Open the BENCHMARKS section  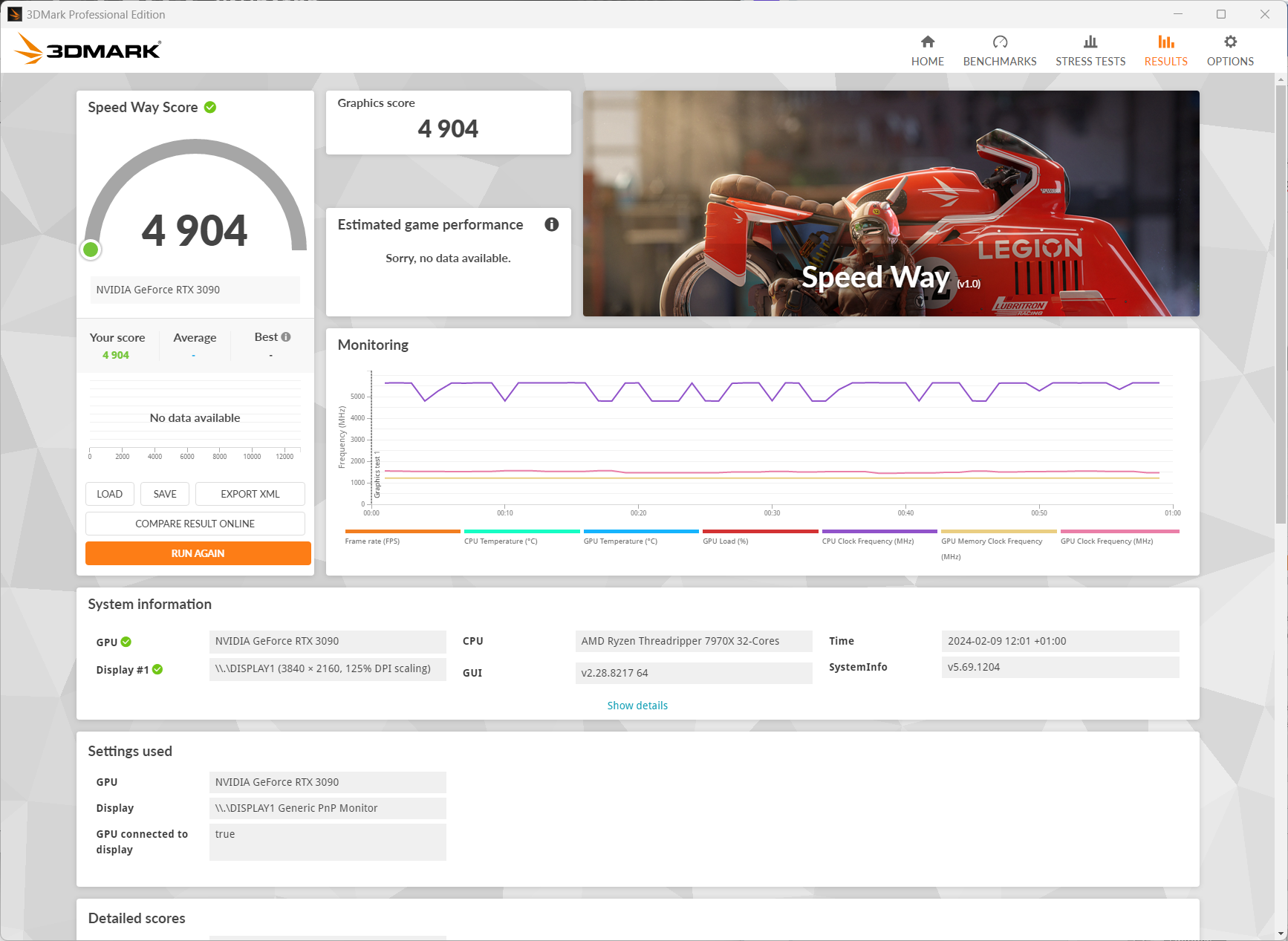pyautogui.click(x=1000, y=51)
